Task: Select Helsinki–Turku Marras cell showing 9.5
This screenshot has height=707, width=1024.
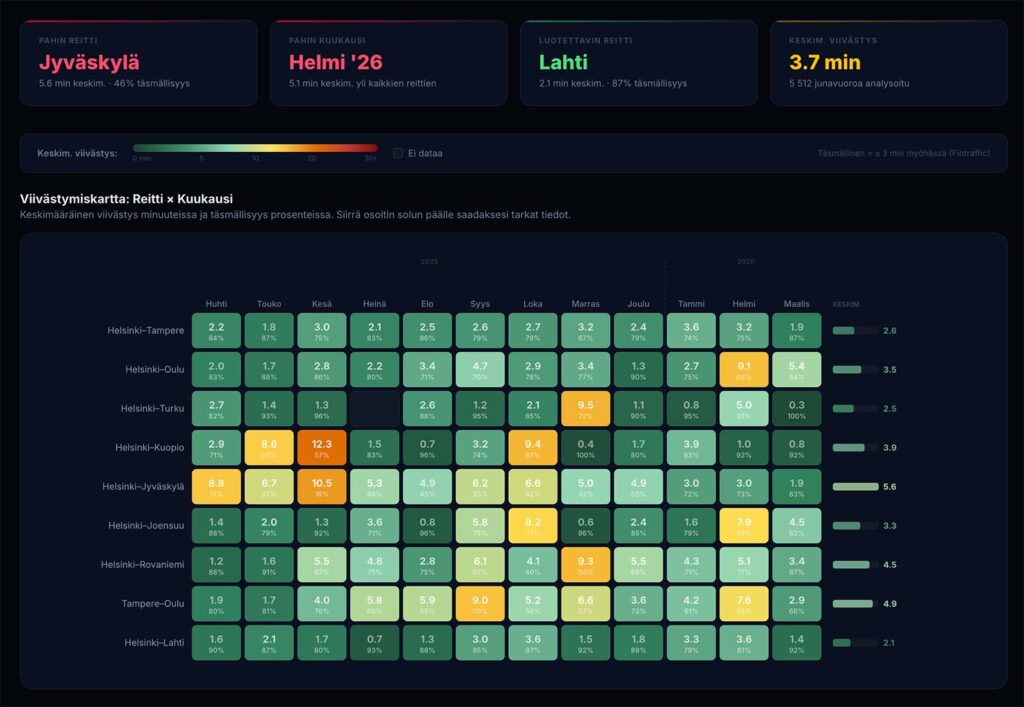Action: tap(586, 409)
